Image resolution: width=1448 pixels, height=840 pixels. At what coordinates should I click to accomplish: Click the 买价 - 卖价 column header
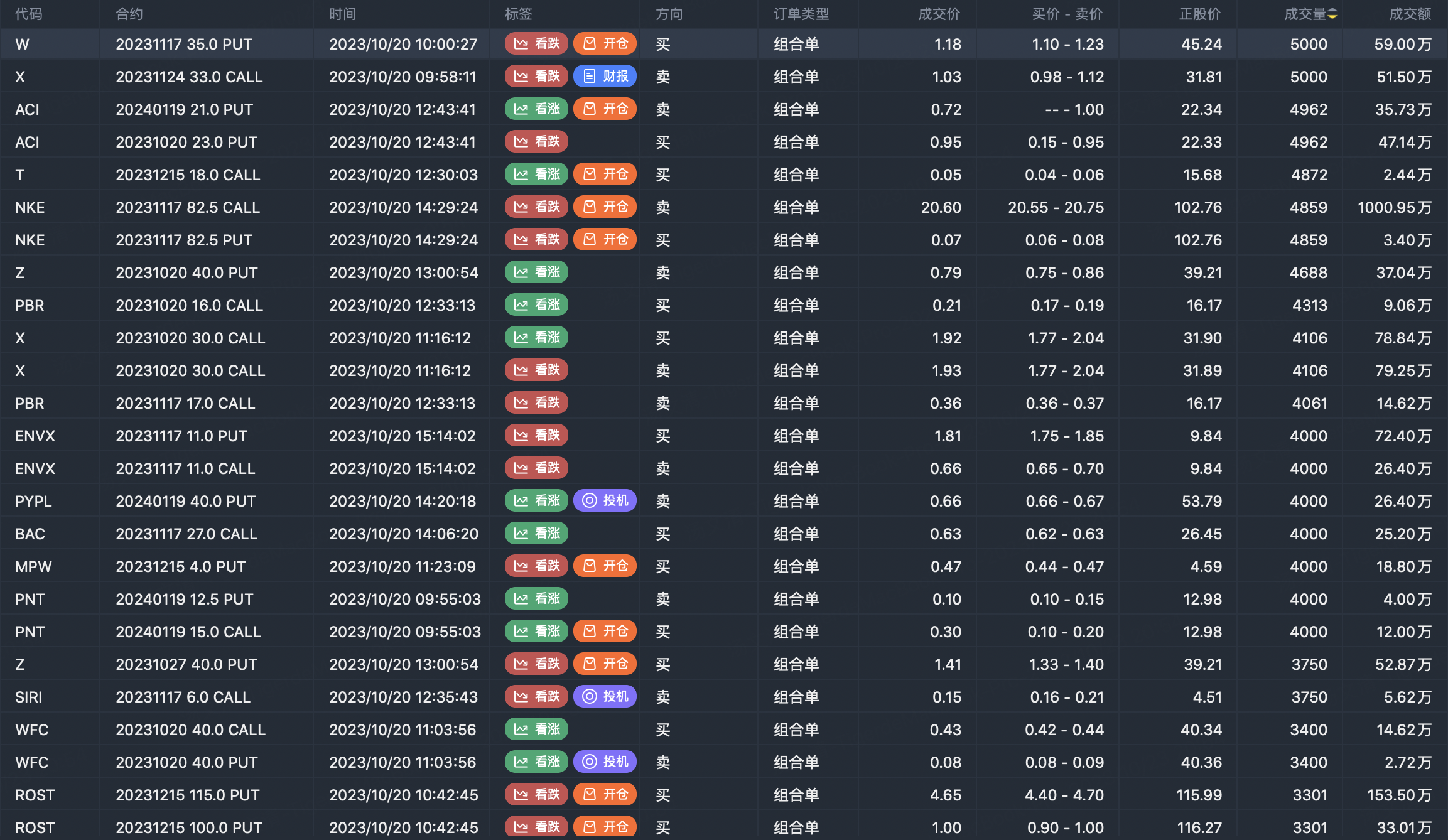point(1067,14)
